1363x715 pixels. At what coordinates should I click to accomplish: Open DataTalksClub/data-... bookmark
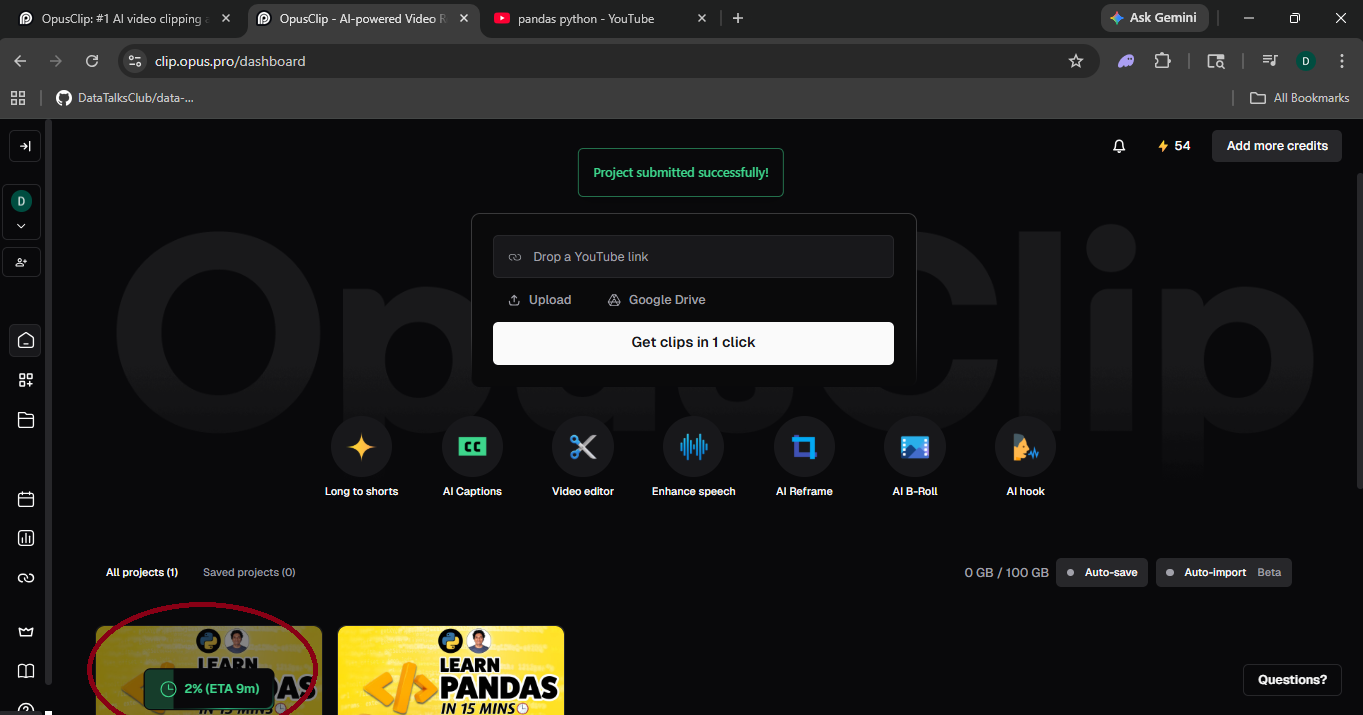pos(125,98)
